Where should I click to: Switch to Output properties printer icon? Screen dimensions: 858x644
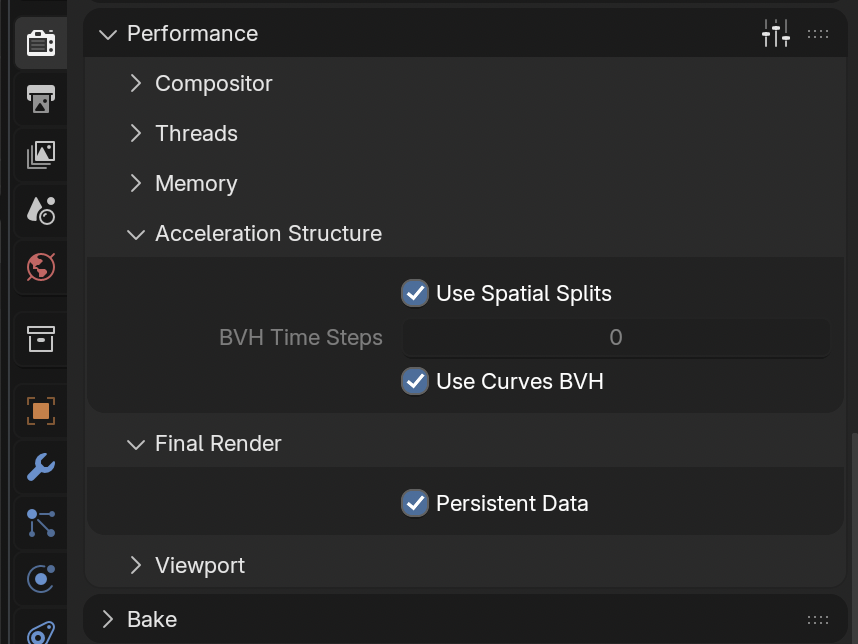pyautogui.click(x=41, y=99)
